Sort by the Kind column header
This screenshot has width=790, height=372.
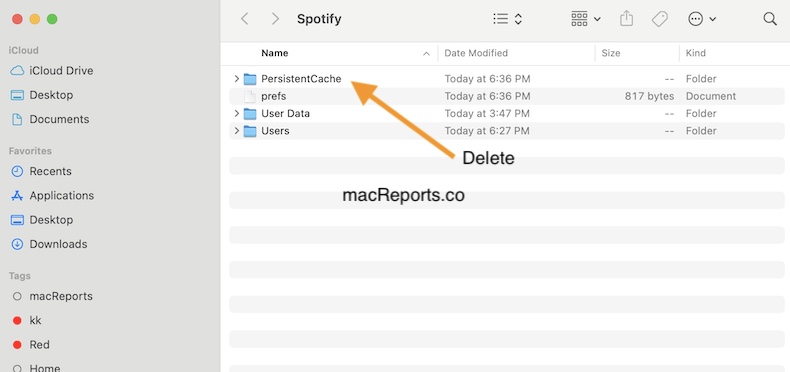tap(695, 53)
